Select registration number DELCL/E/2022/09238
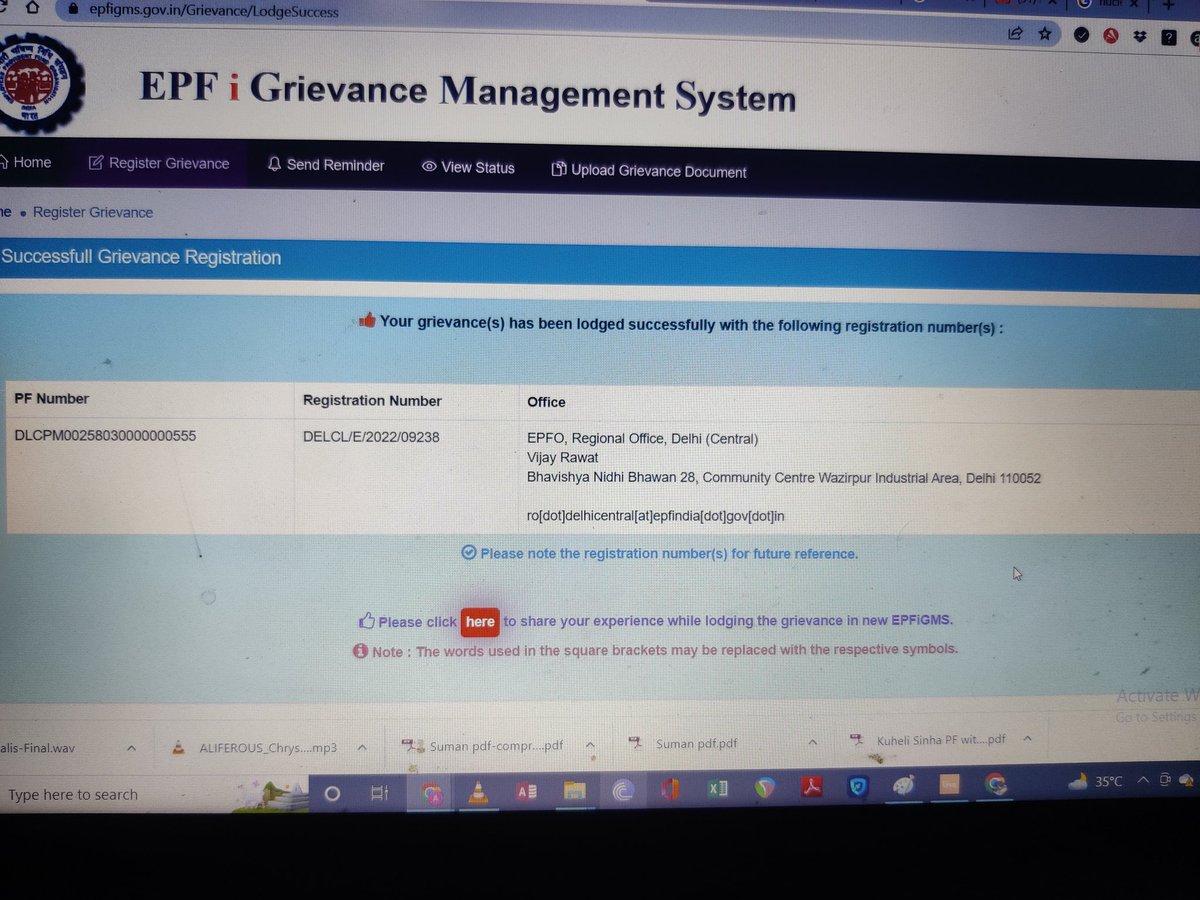 tap(371, 437)
